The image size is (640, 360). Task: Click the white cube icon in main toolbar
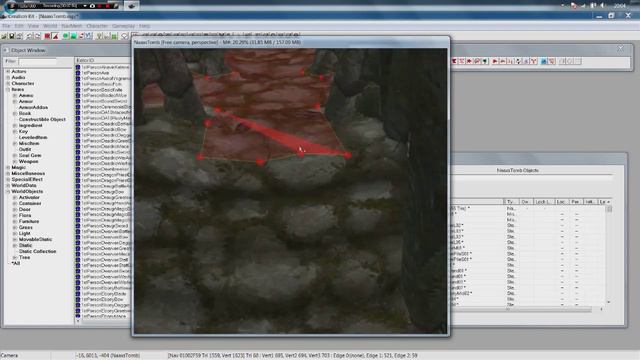(x=125, y=36)
